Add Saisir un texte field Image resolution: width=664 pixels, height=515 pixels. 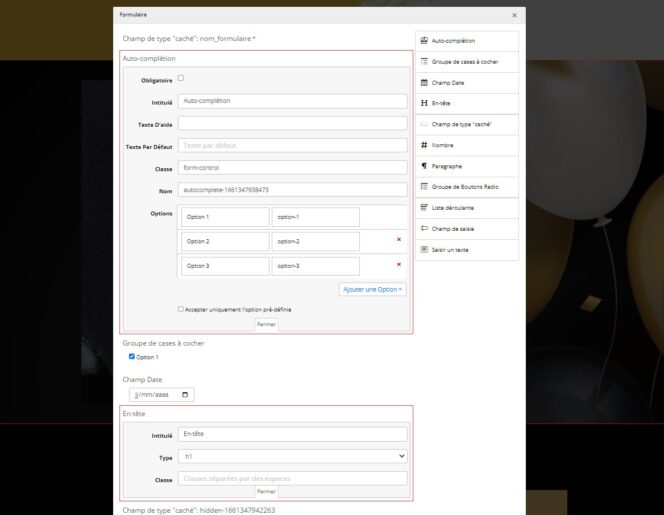[x=467, y=250]
